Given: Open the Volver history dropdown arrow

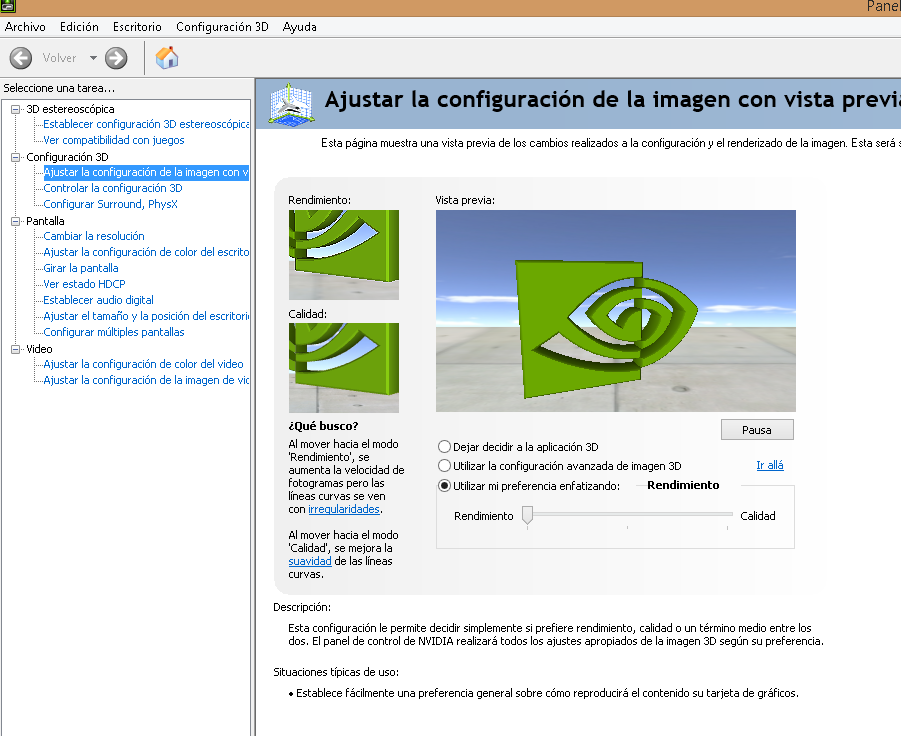Looking at the screenshot, I should click(x=93, y=58).
